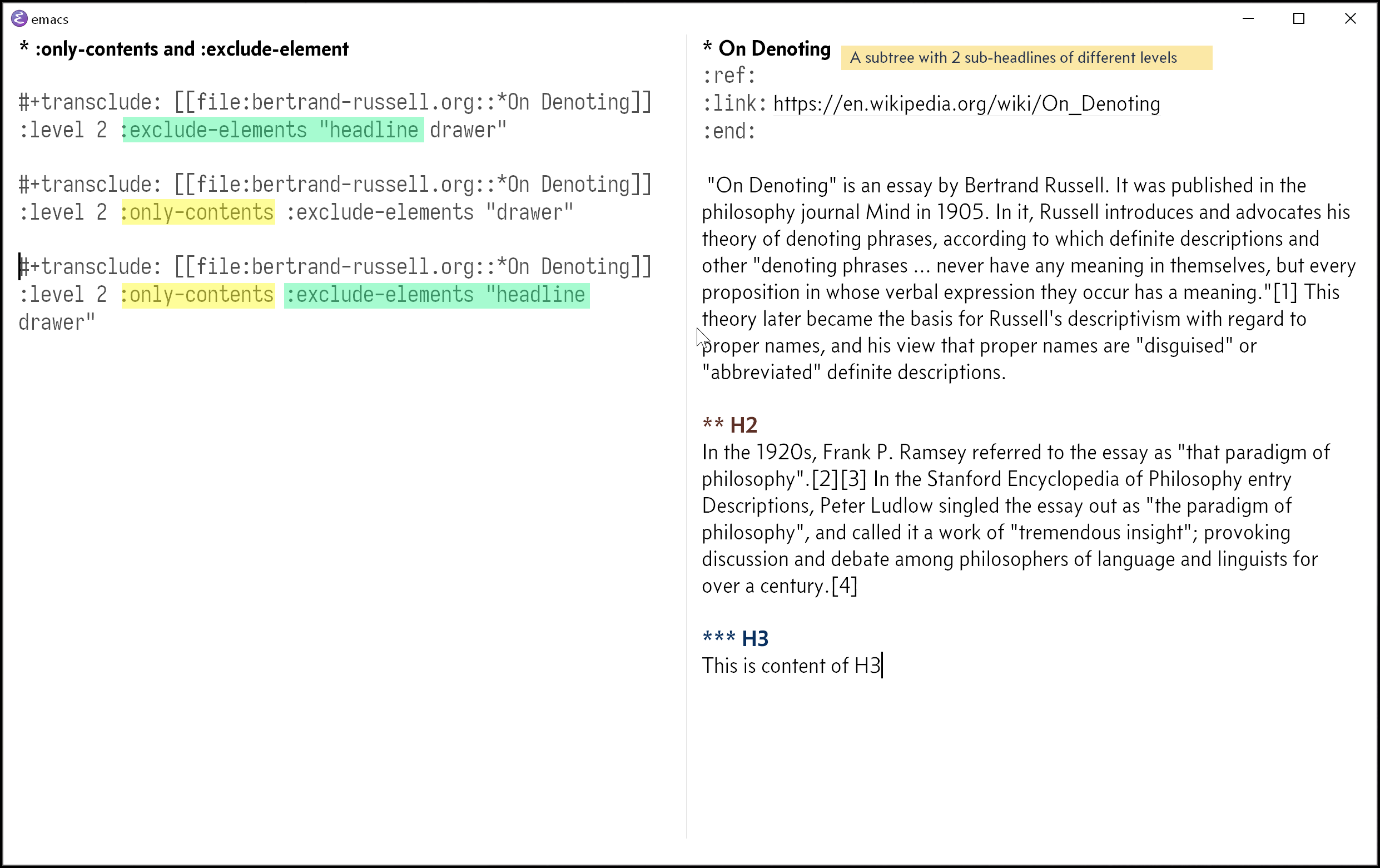
Task: Click yellow :only-contents highlight in second block
Action: click(x=198, y=213)
